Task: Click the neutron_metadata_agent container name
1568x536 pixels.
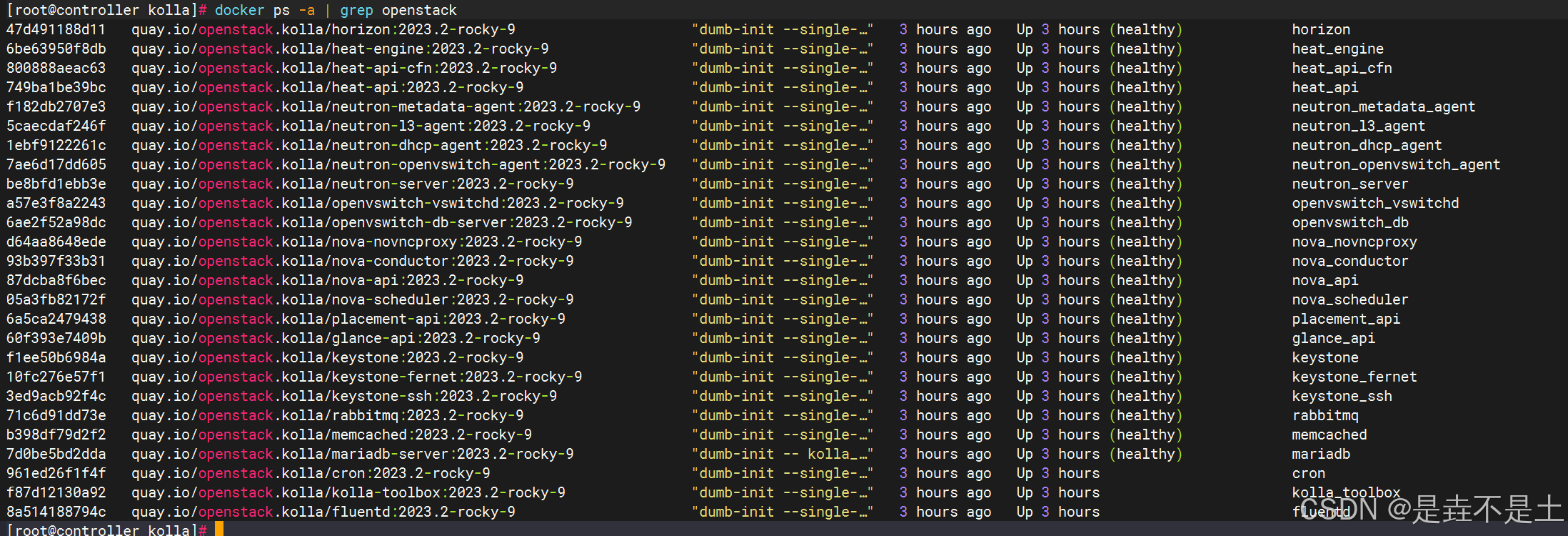Action: tap(1384, 106)
